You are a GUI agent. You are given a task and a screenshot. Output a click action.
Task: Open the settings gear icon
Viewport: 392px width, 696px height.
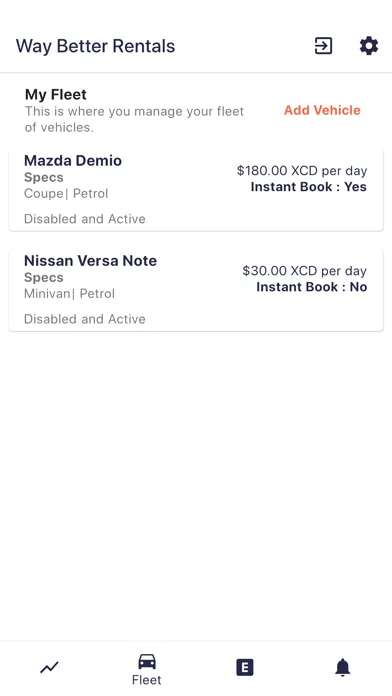coord(368,46)
